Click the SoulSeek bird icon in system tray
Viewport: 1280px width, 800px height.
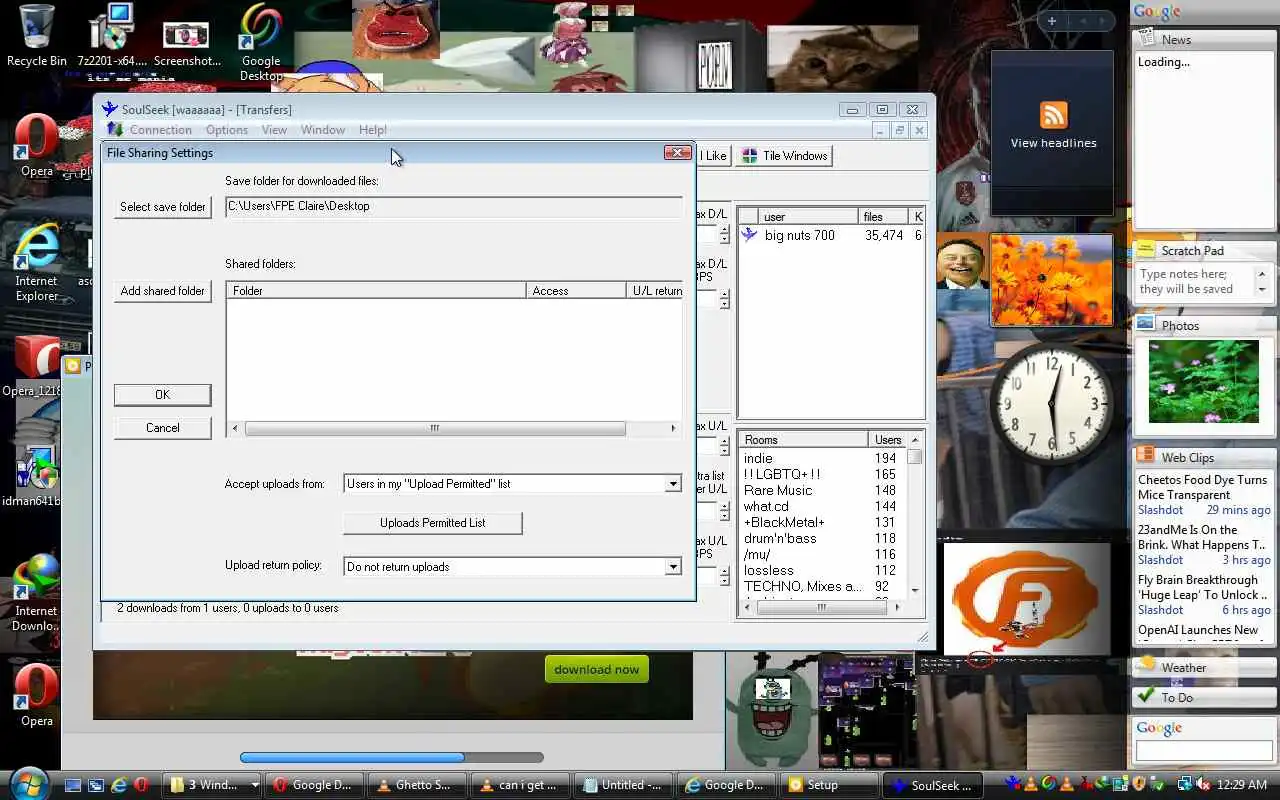pyautogui.click(x=1013, y=785)
